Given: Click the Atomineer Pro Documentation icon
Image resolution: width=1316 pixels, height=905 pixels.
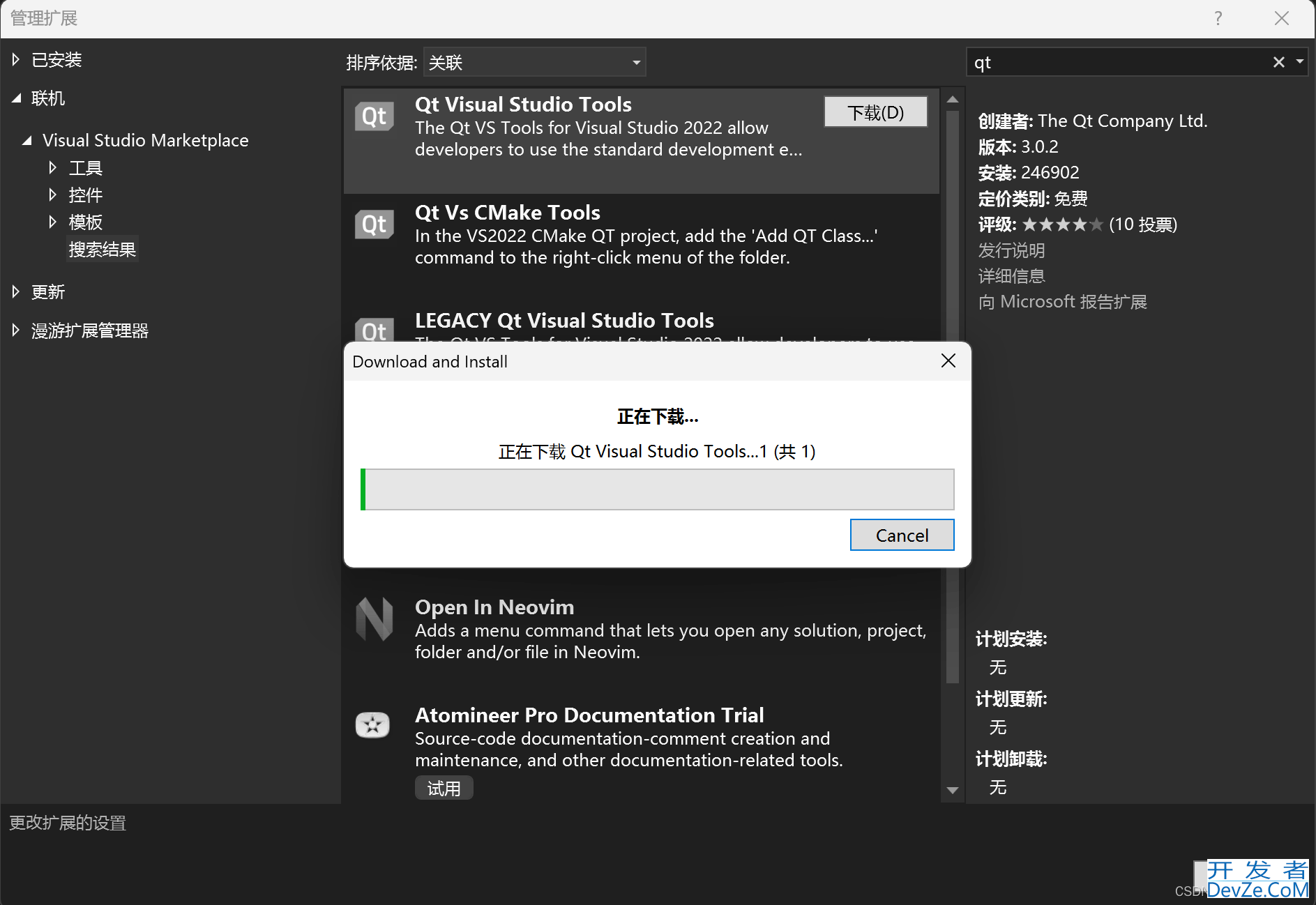Looking at the screenshot, I should click(373, 725).
